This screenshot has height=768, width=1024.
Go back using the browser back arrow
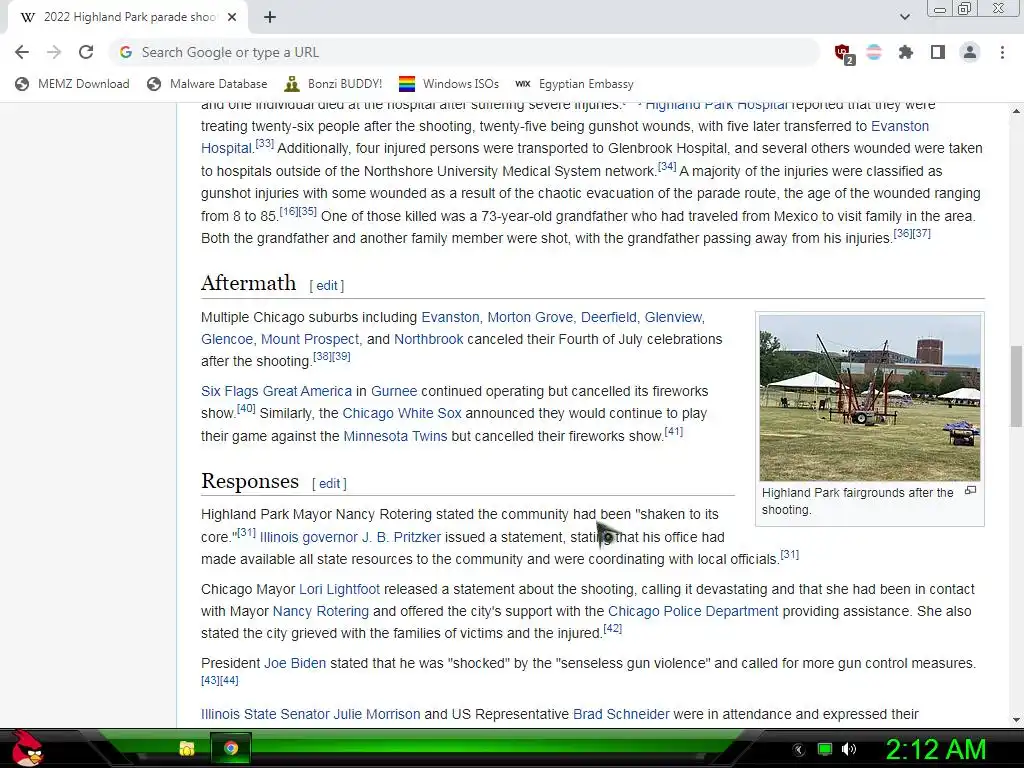22,52
